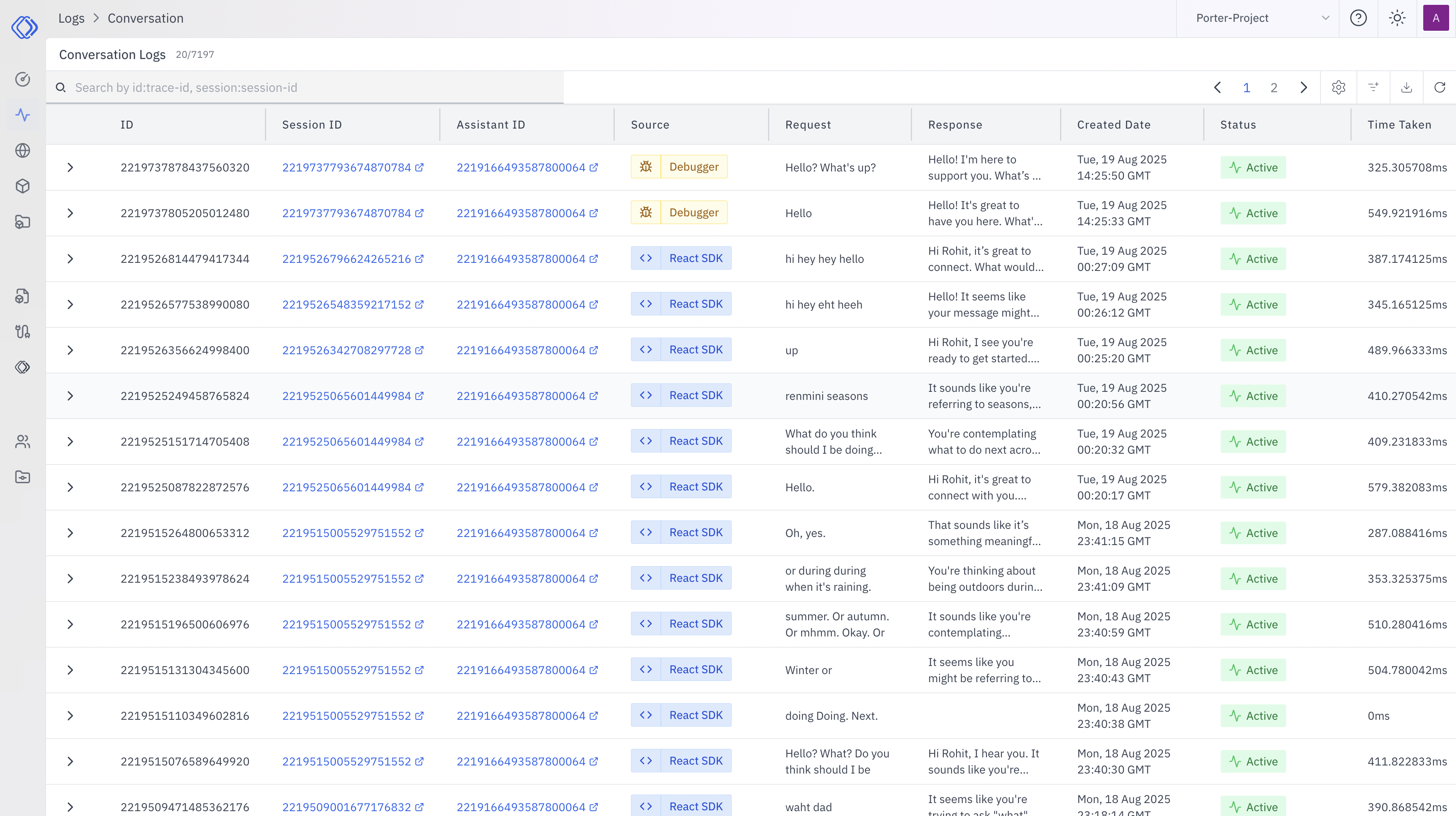Image resolution: width=1456 pixels, height=816 pixels.
Task: Select the activity logs icon in sidebar
Action: [23, 115]
